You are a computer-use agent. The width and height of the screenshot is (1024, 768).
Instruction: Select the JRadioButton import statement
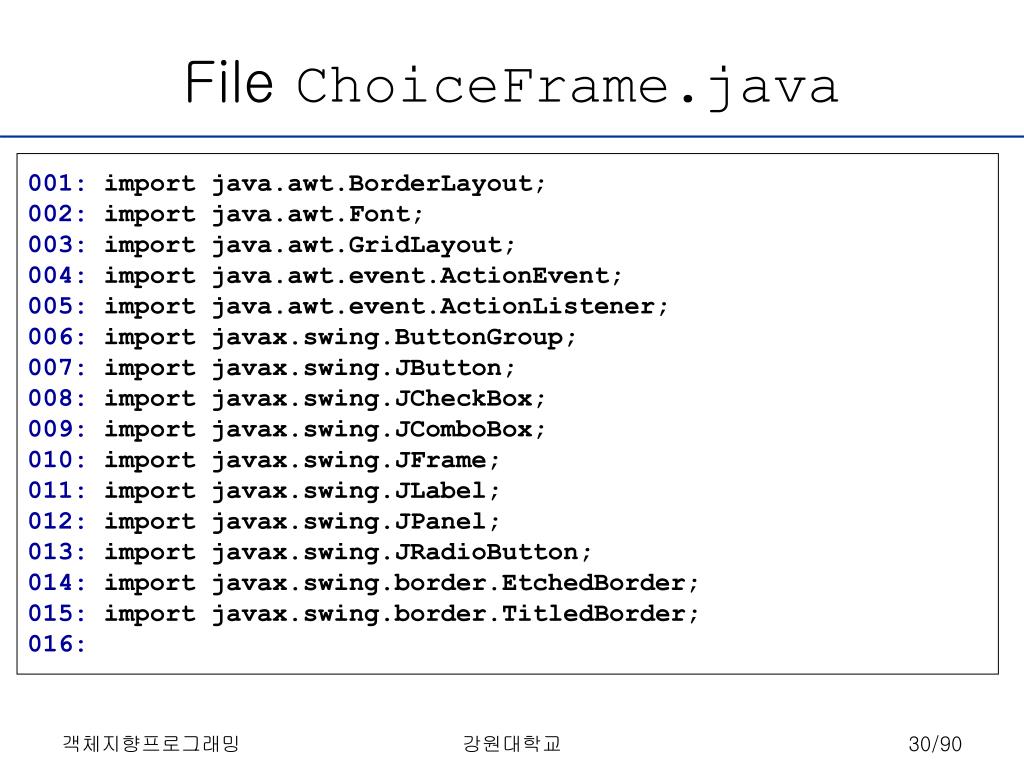[309, 552]
